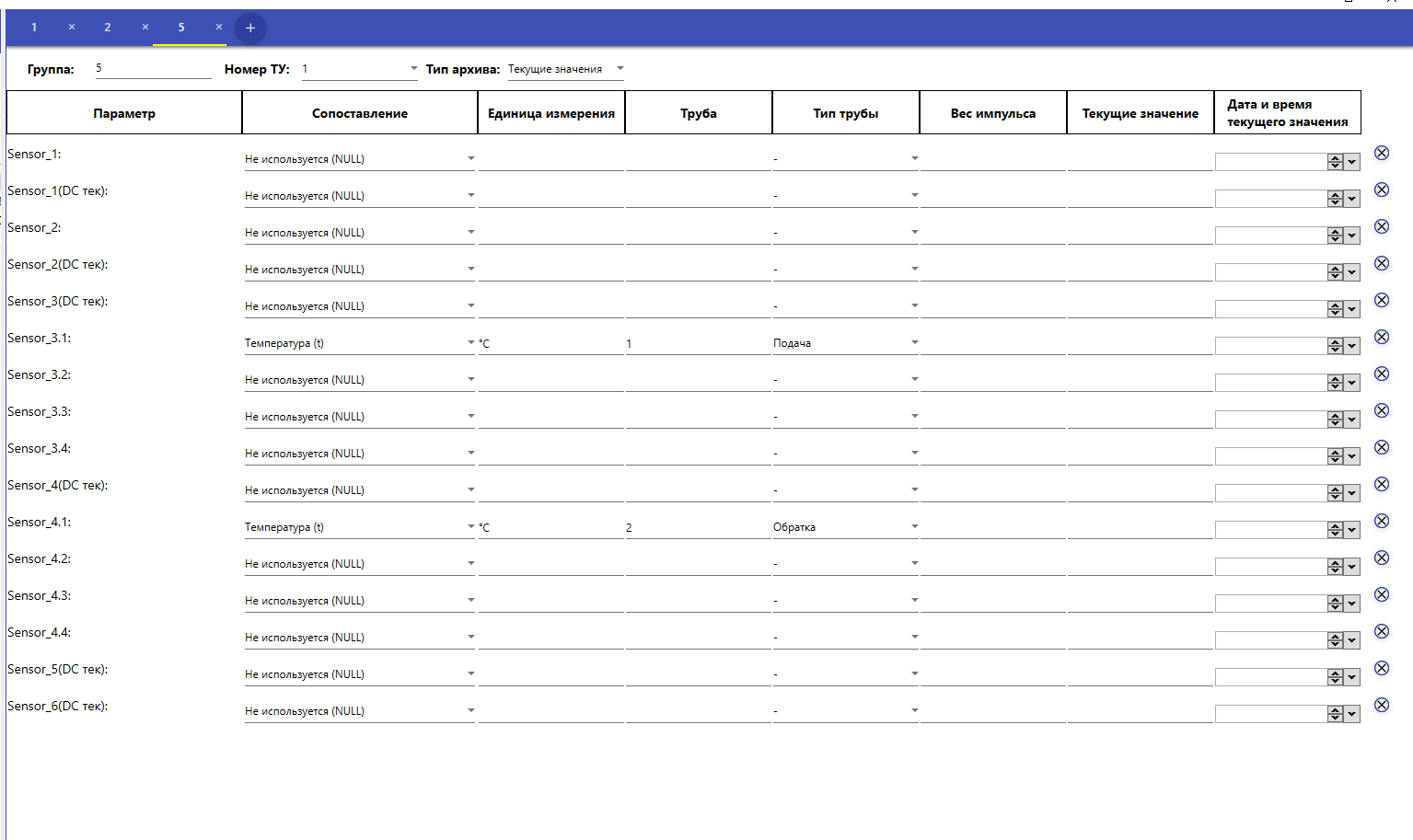1413x840 pixels.
Task: Reset row Sensor_4(DC тек) via circled X
Action: pyautogui.click(x=1382, y=484)
